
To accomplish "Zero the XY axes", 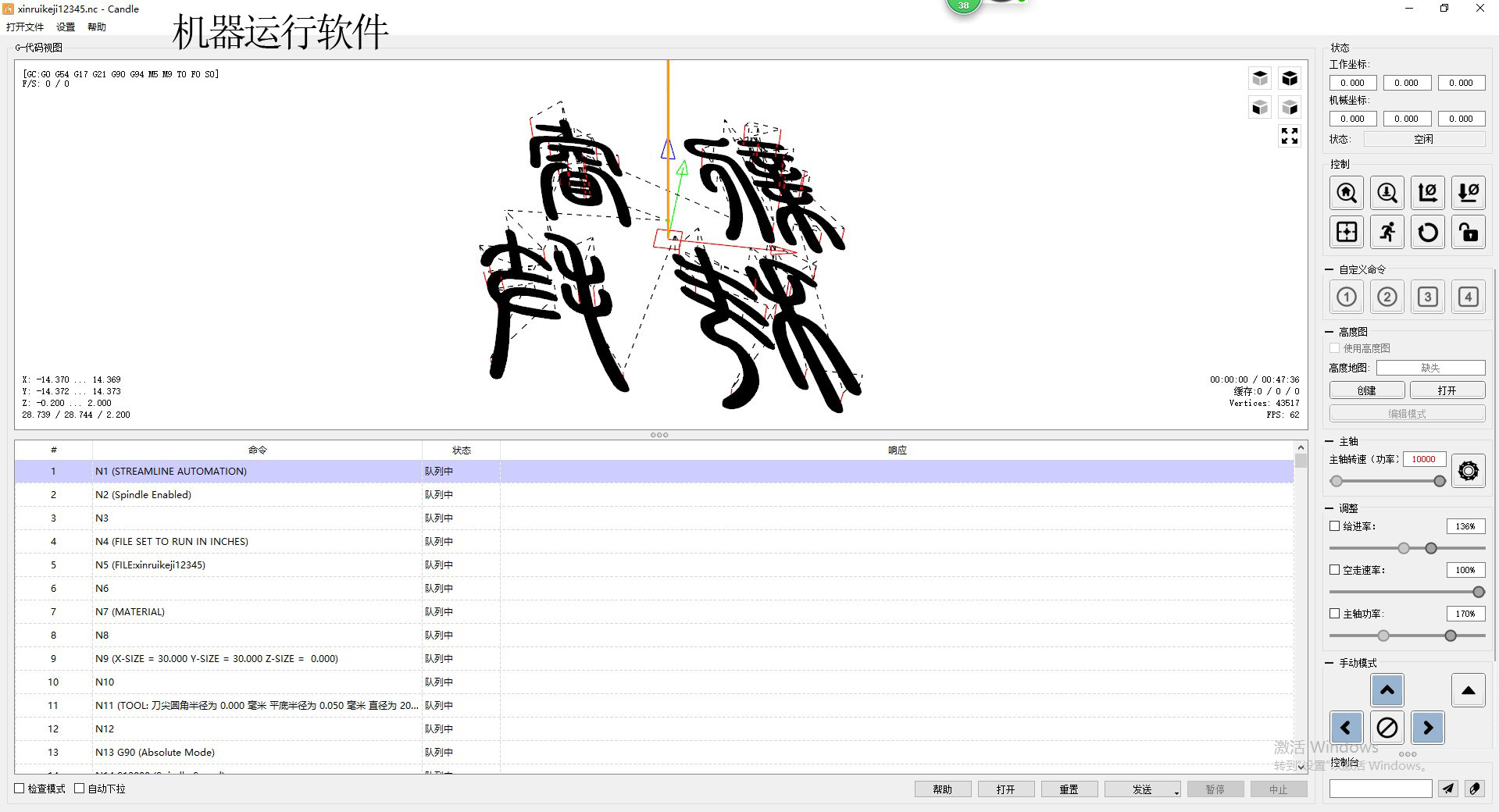I will tap(1428, 193).
